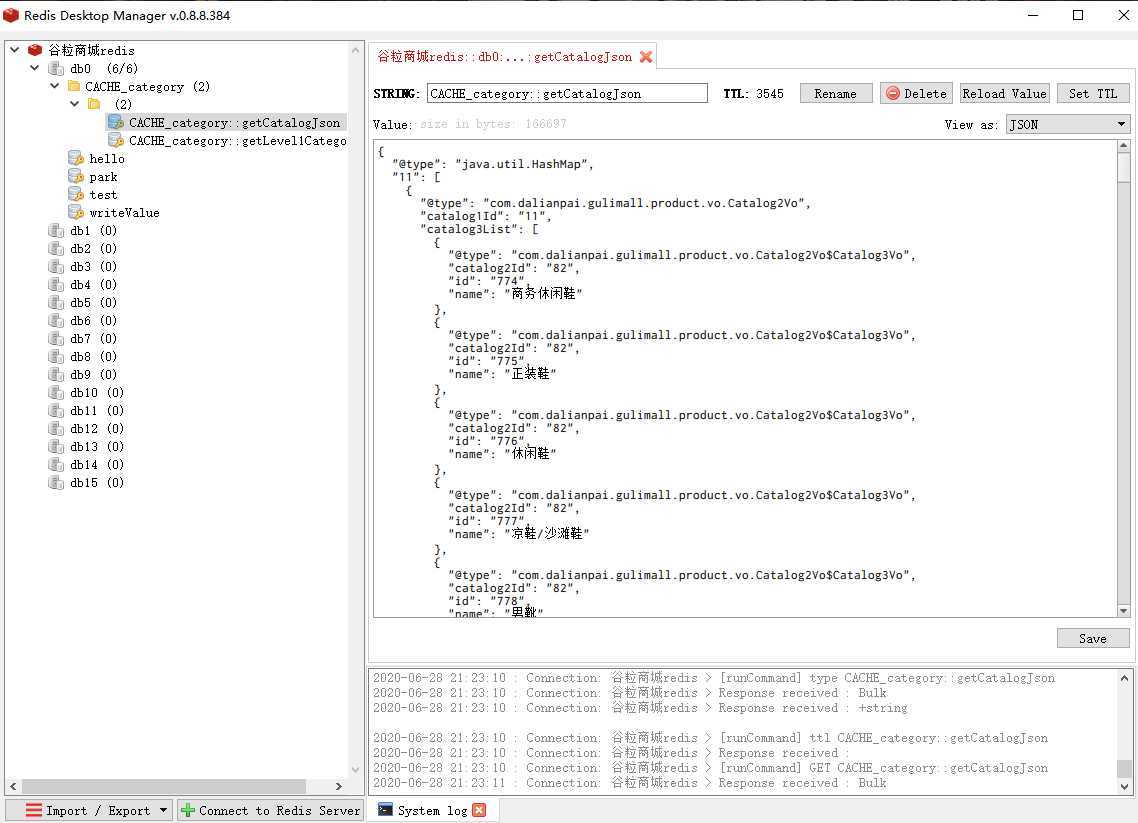Select the hello key
The width and height of the screenshot is (1138, 823).
(107, 158)
